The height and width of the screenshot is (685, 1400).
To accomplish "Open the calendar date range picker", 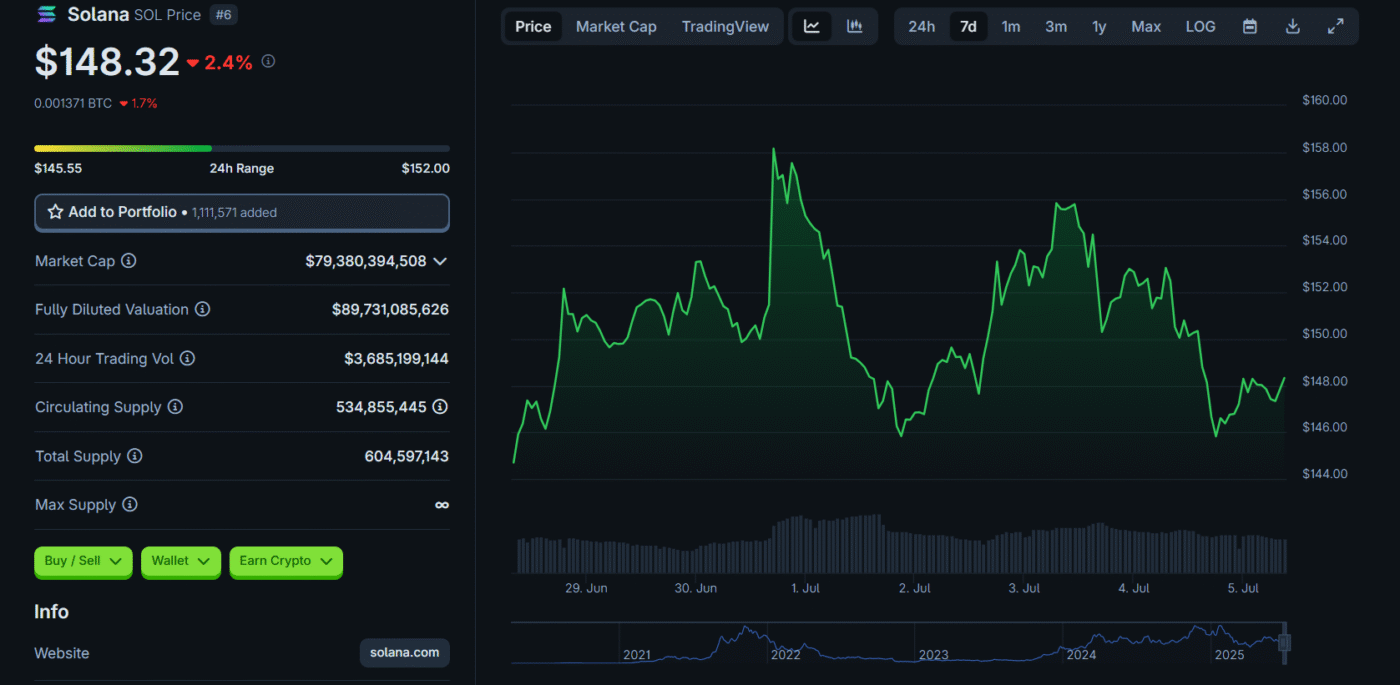I will (1250, 27).
